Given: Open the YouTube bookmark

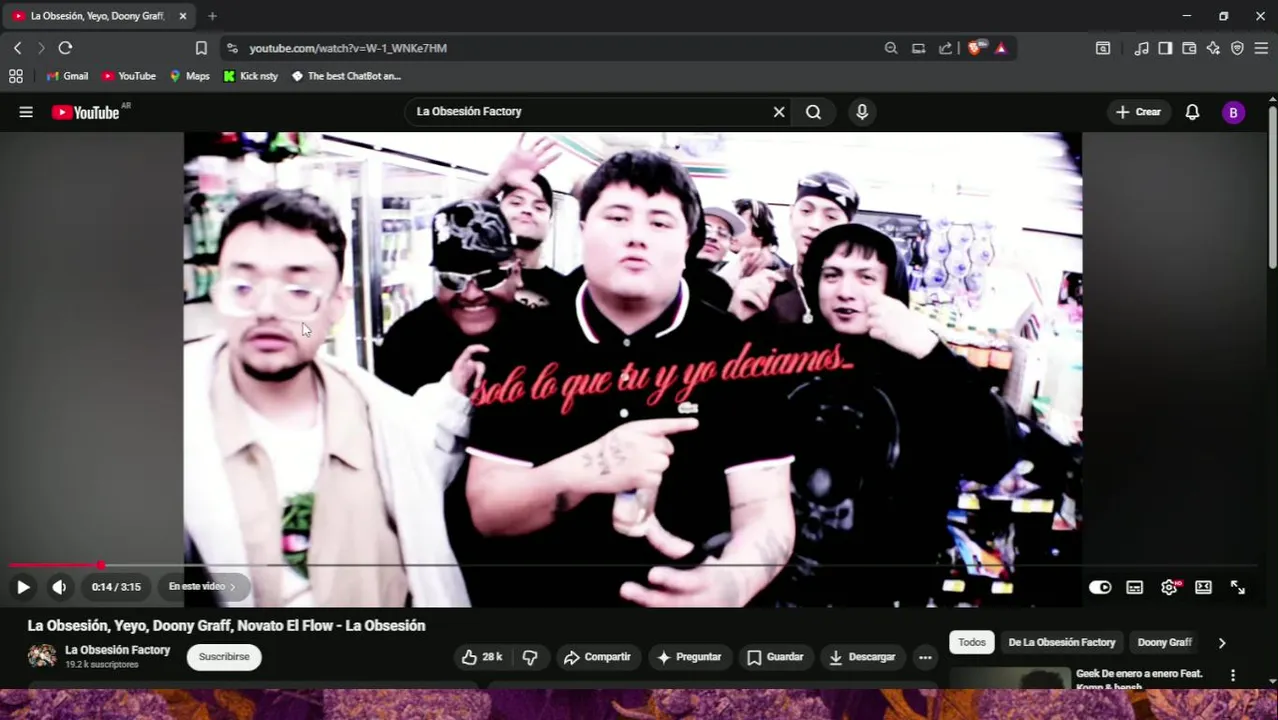Looking at the screenshot, I should click(128, 76).
